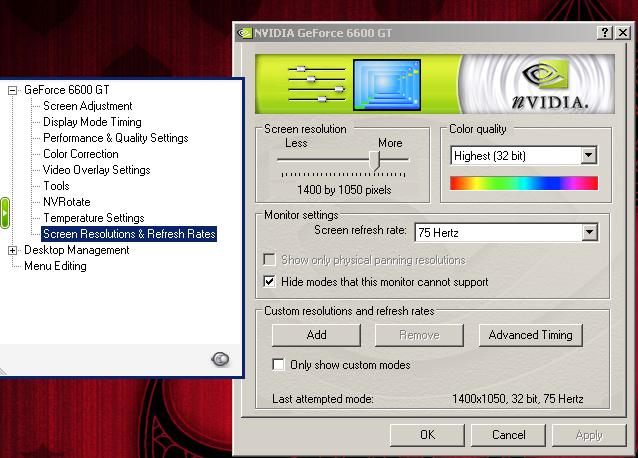This screenshot has height=458, width=638.
Task: Click the Less label by slider
Action: 296,143
